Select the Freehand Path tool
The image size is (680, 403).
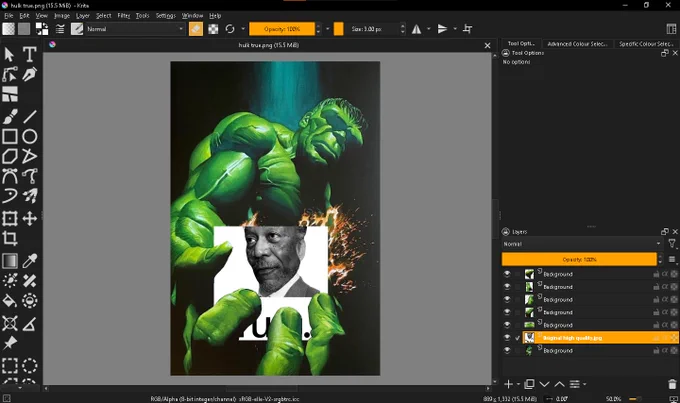tap(29, 176)
